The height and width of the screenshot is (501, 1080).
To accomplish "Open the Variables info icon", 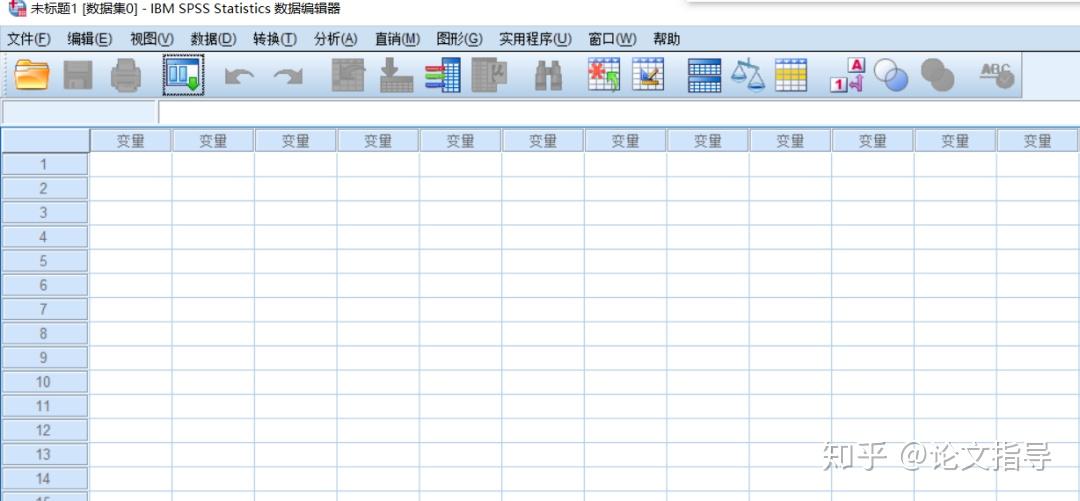I will (x=443, y=75).
